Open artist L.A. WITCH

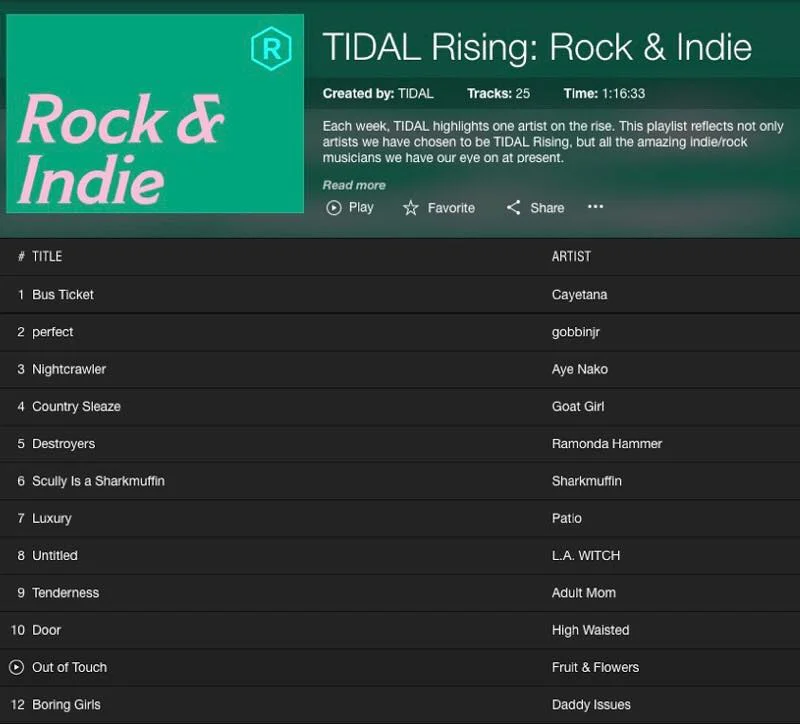[586, 555]
